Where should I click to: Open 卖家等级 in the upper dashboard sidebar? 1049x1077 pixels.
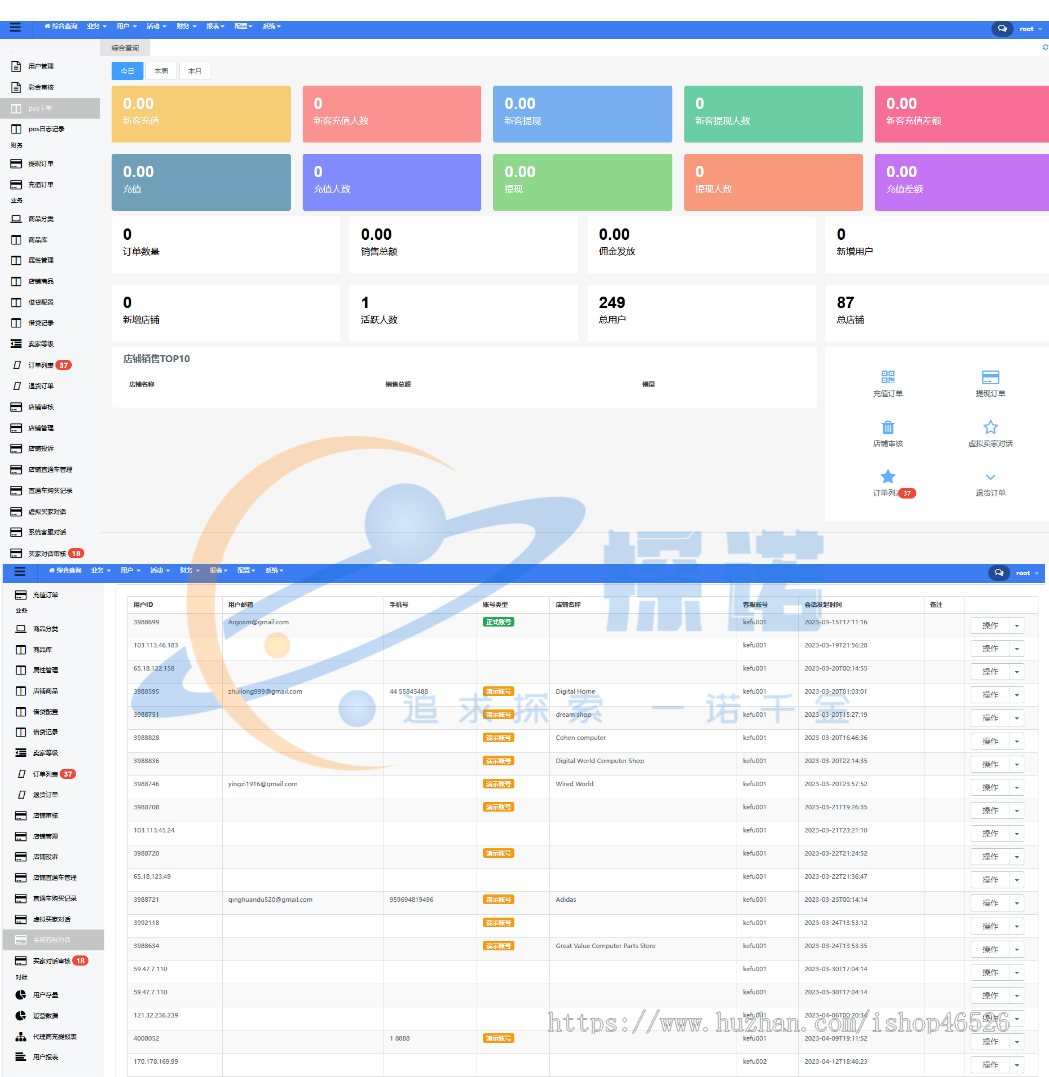coord(41,344)
